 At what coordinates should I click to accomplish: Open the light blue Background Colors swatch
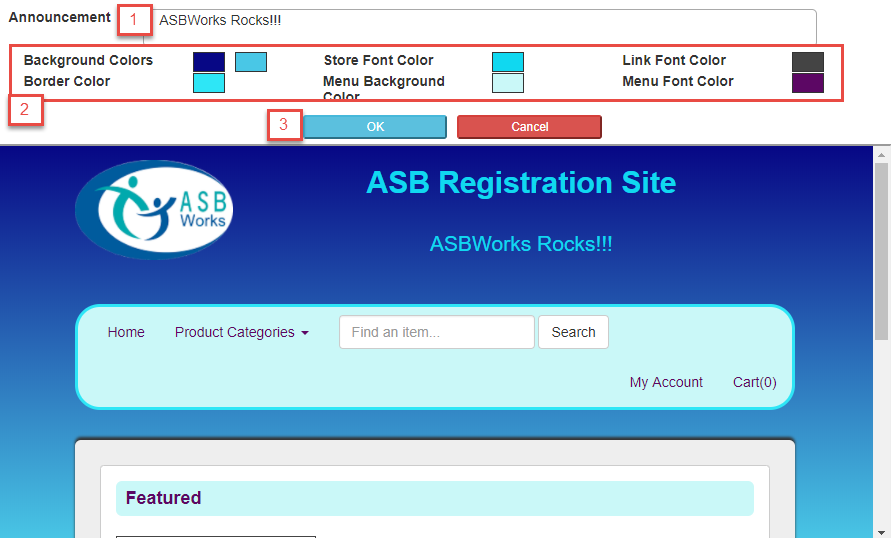coord(251,62)
